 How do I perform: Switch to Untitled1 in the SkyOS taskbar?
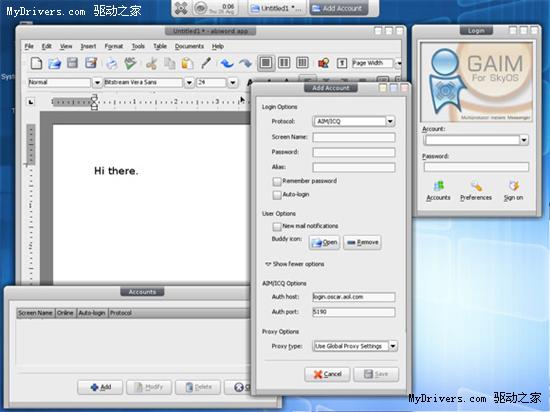tap(277, 8)
